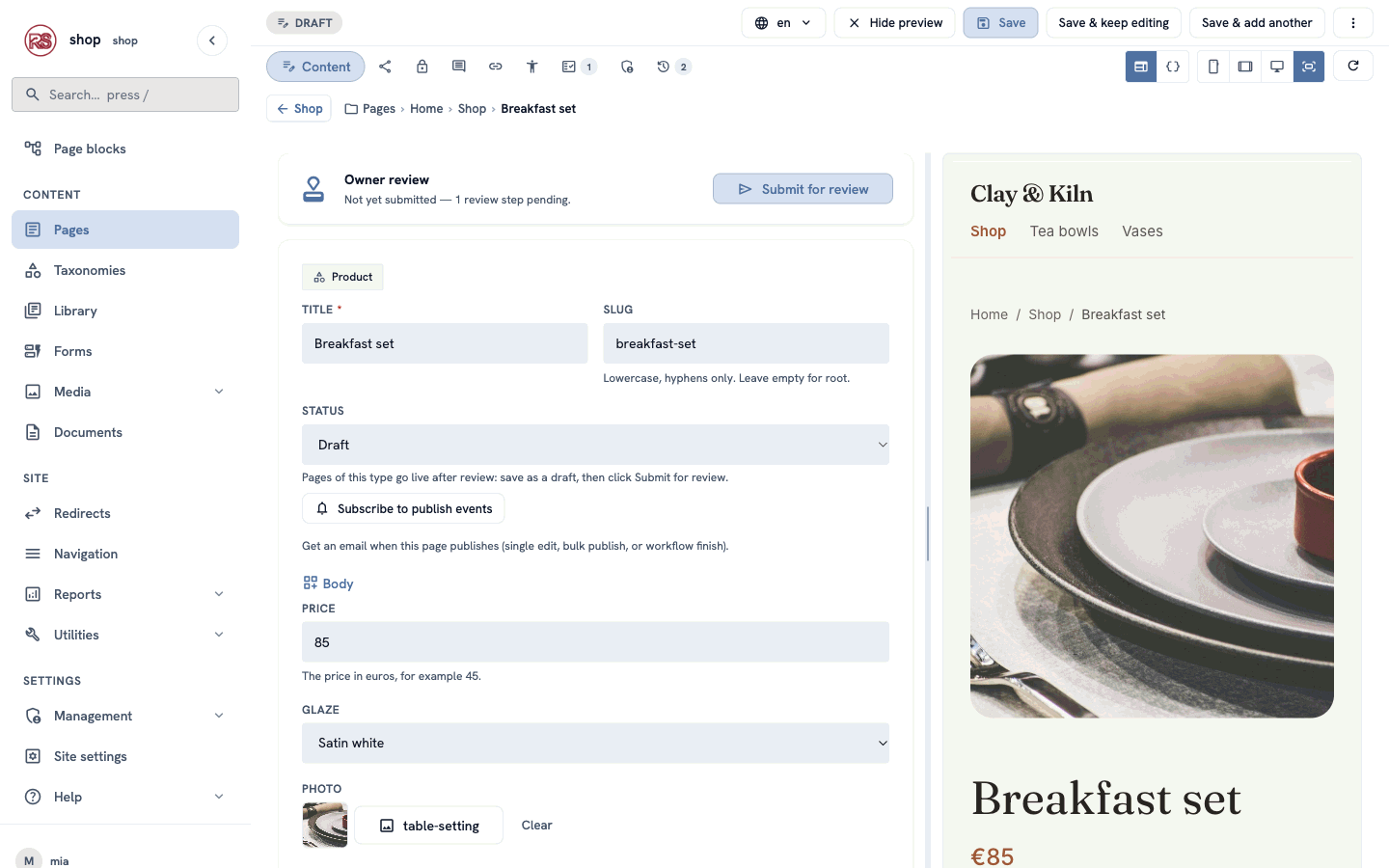Expand the Management sidebar group

(x=125, y=716)
